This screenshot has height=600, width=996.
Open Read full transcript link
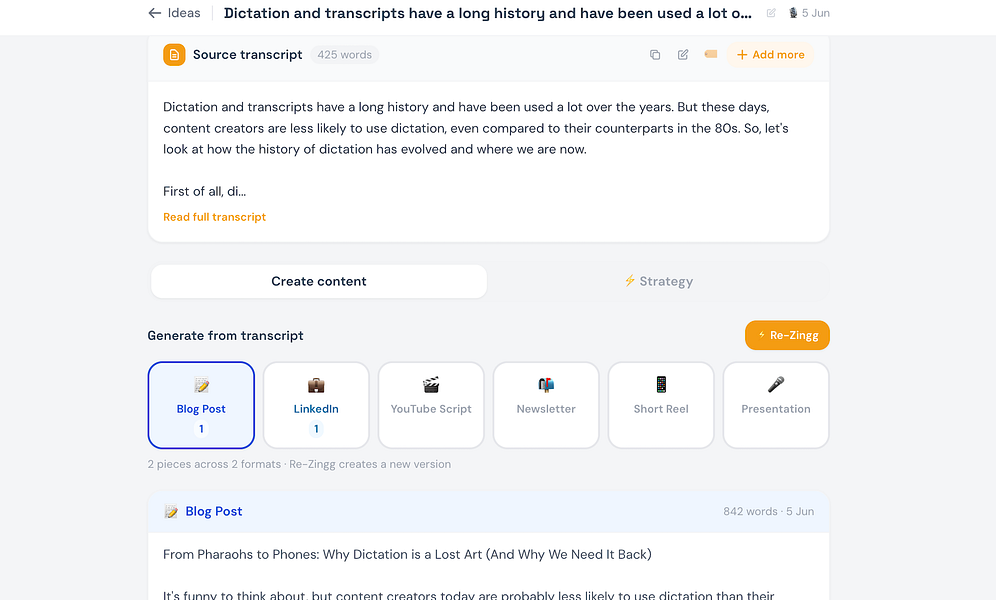coord(214,217)
